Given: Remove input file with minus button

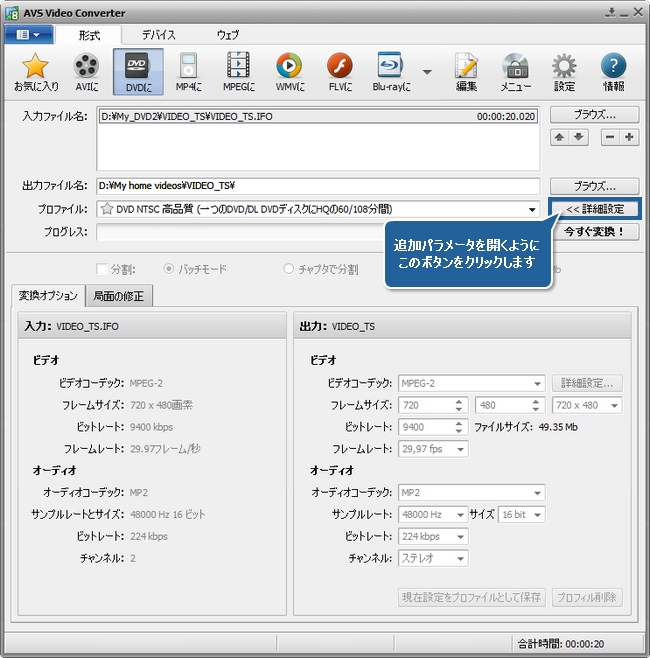Looking at the screenshot, I should click(610, 137).
